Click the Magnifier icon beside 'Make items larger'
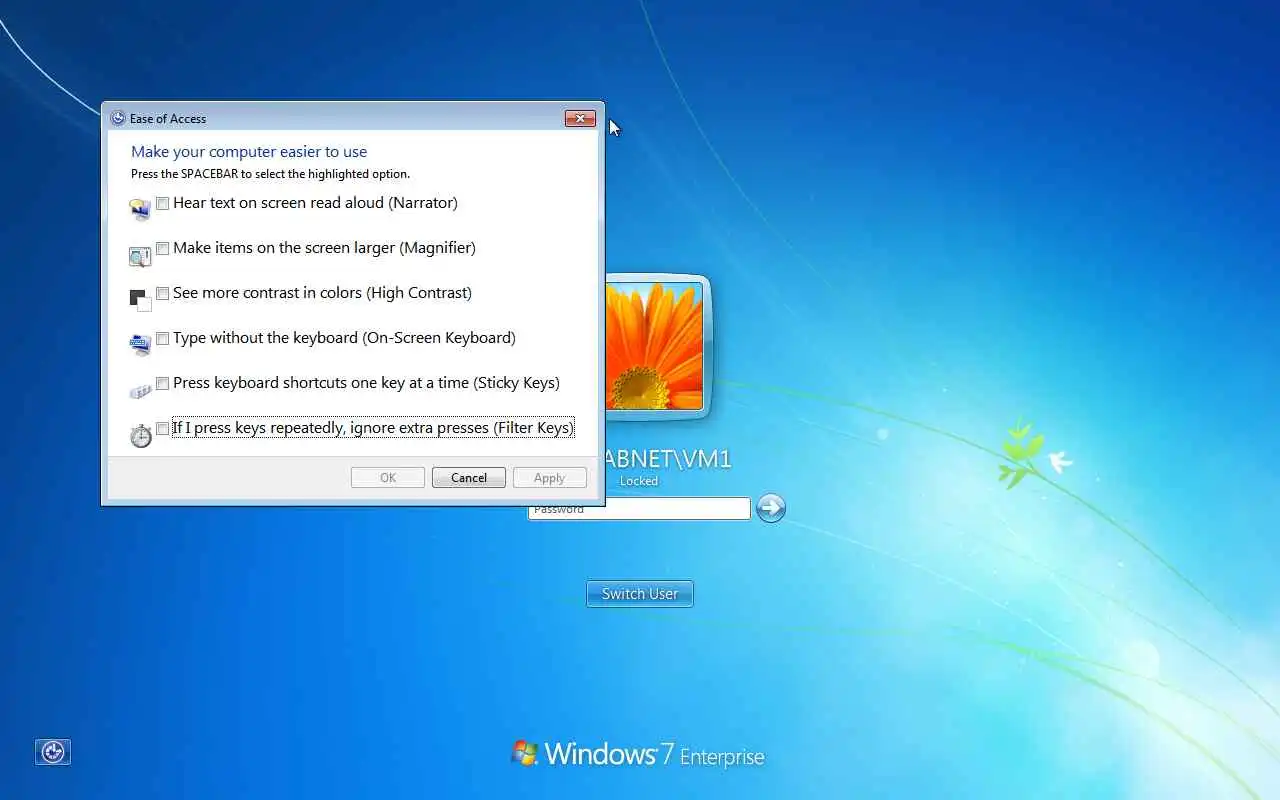This screenshot has width=1280, height=800. tap(140, 256)
